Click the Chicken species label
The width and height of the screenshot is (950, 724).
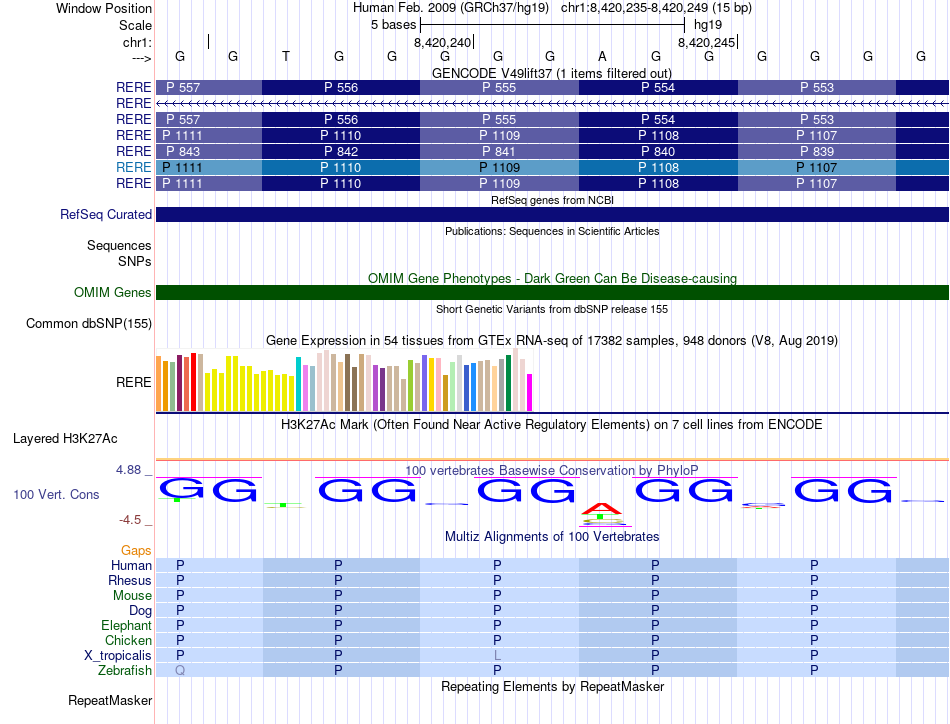128,640
